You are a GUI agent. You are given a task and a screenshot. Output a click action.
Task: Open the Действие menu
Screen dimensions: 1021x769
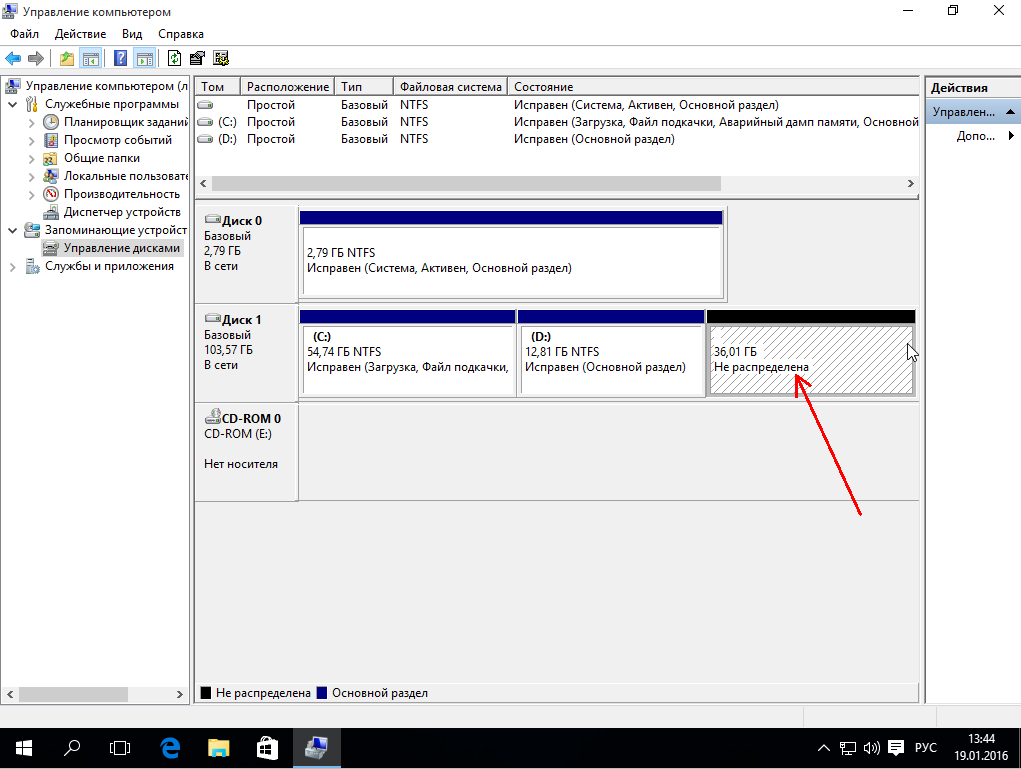pyautogui.click(x=80, y=34)
